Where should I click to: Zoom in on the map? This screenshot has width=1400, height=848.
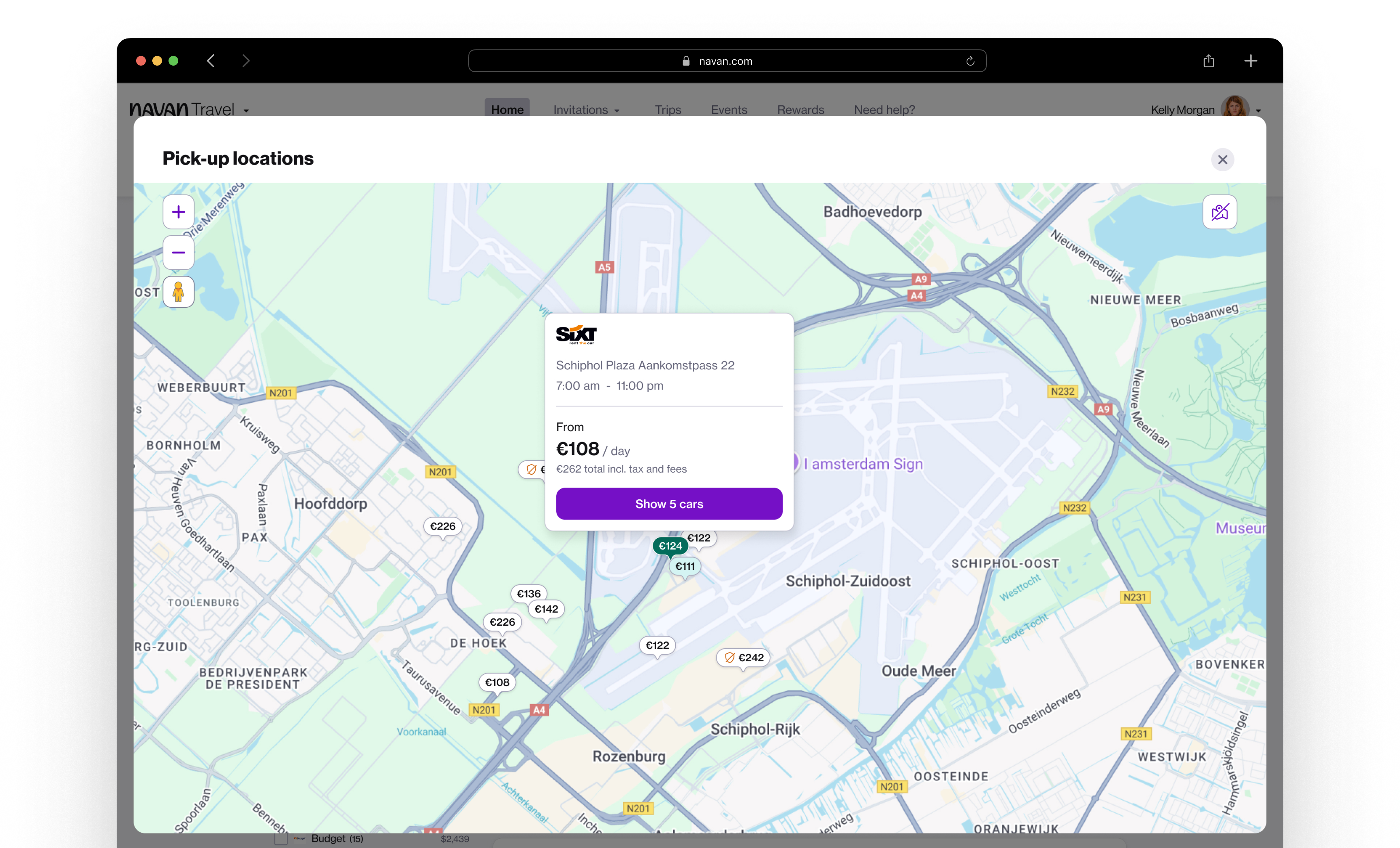pos(178,212)
